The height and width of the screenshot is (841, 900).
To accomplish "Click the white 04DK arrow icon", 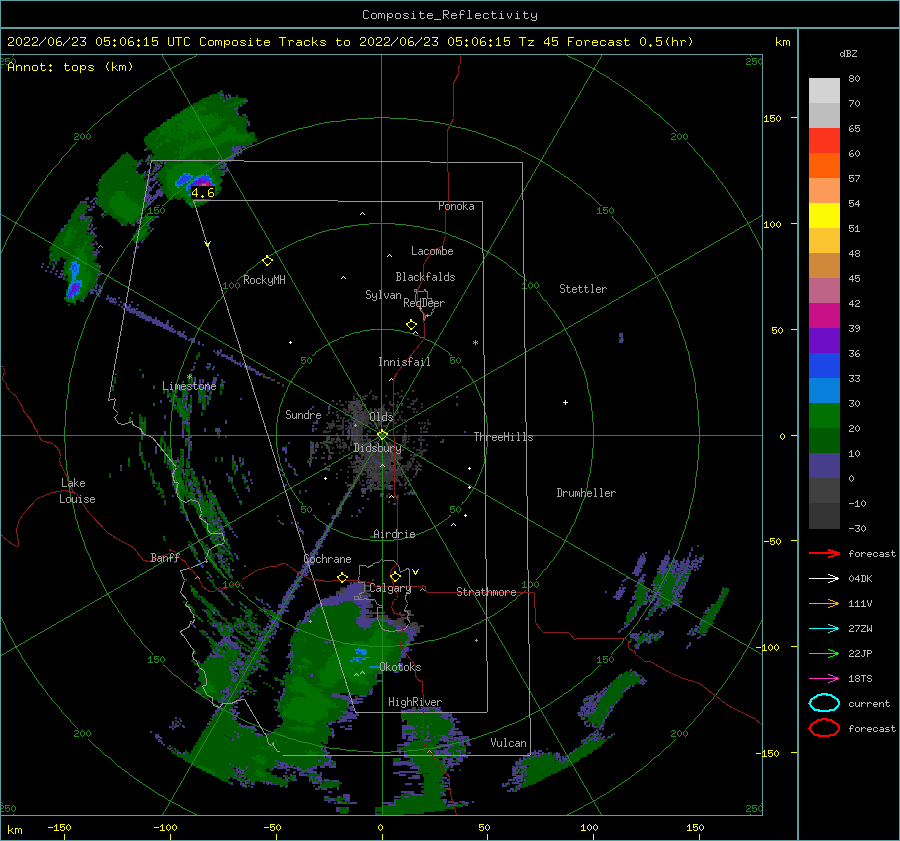I will pos(824,578).
